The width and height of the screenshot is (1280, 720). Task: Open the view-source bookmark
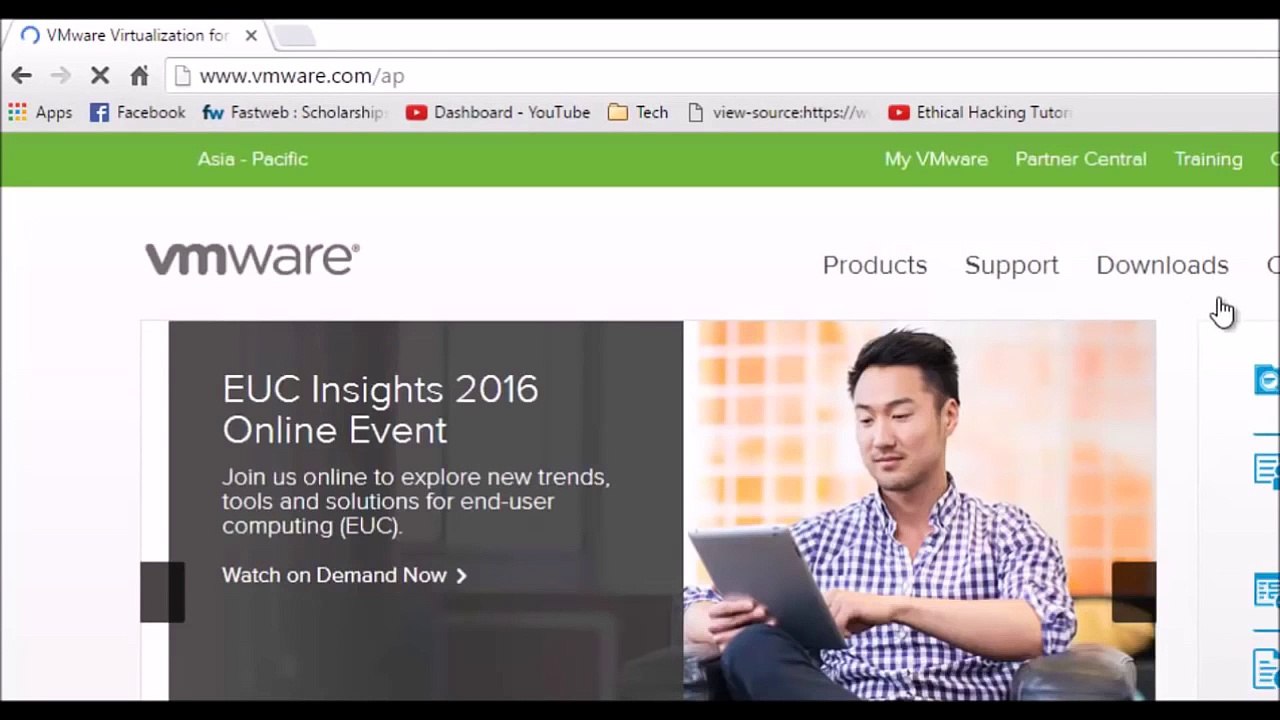click(777, 113)
